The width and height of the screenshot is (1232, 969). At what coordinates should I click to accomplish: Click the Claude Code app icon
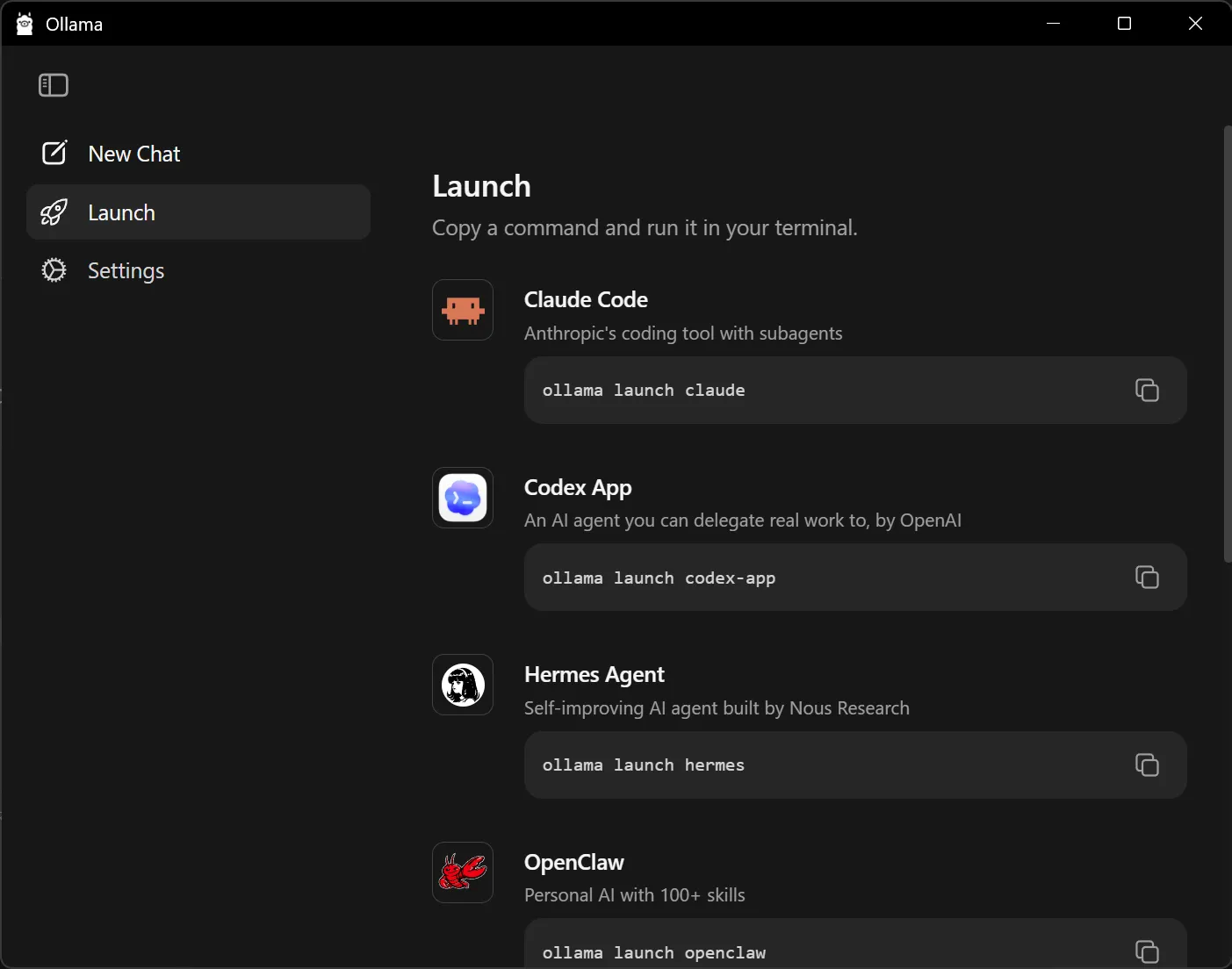click(463, 310)
